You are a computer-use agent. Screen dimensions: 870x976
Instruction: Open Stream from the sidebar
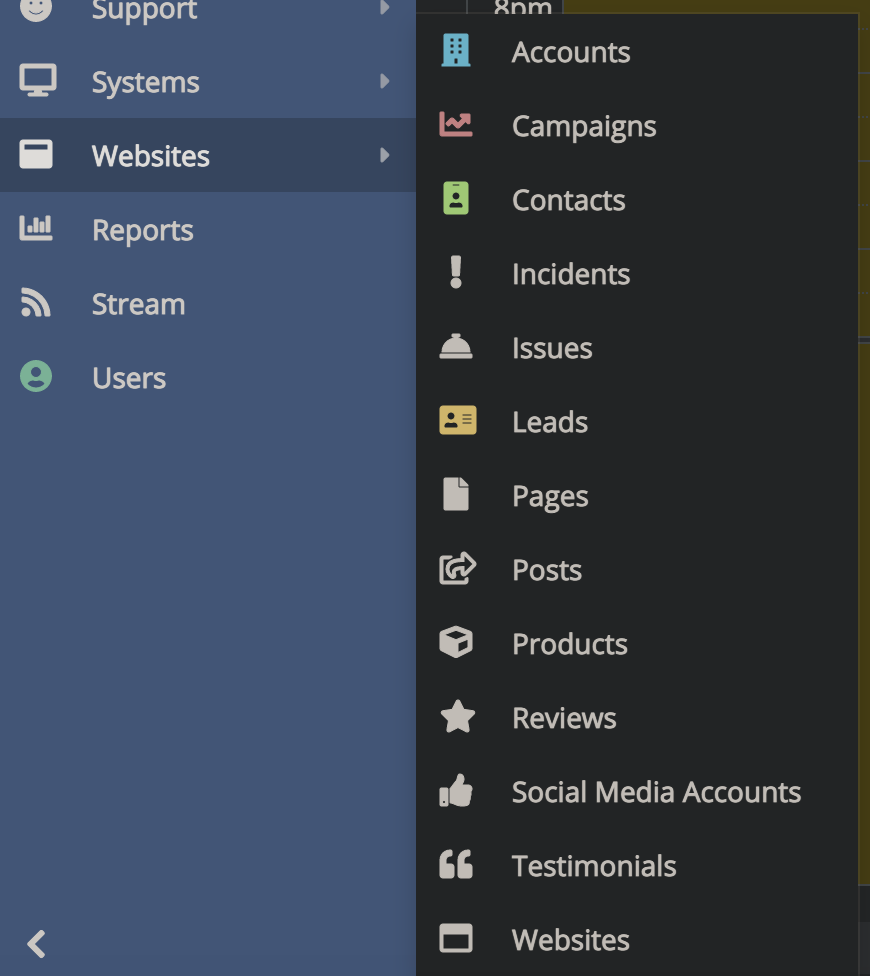[138, 304]
